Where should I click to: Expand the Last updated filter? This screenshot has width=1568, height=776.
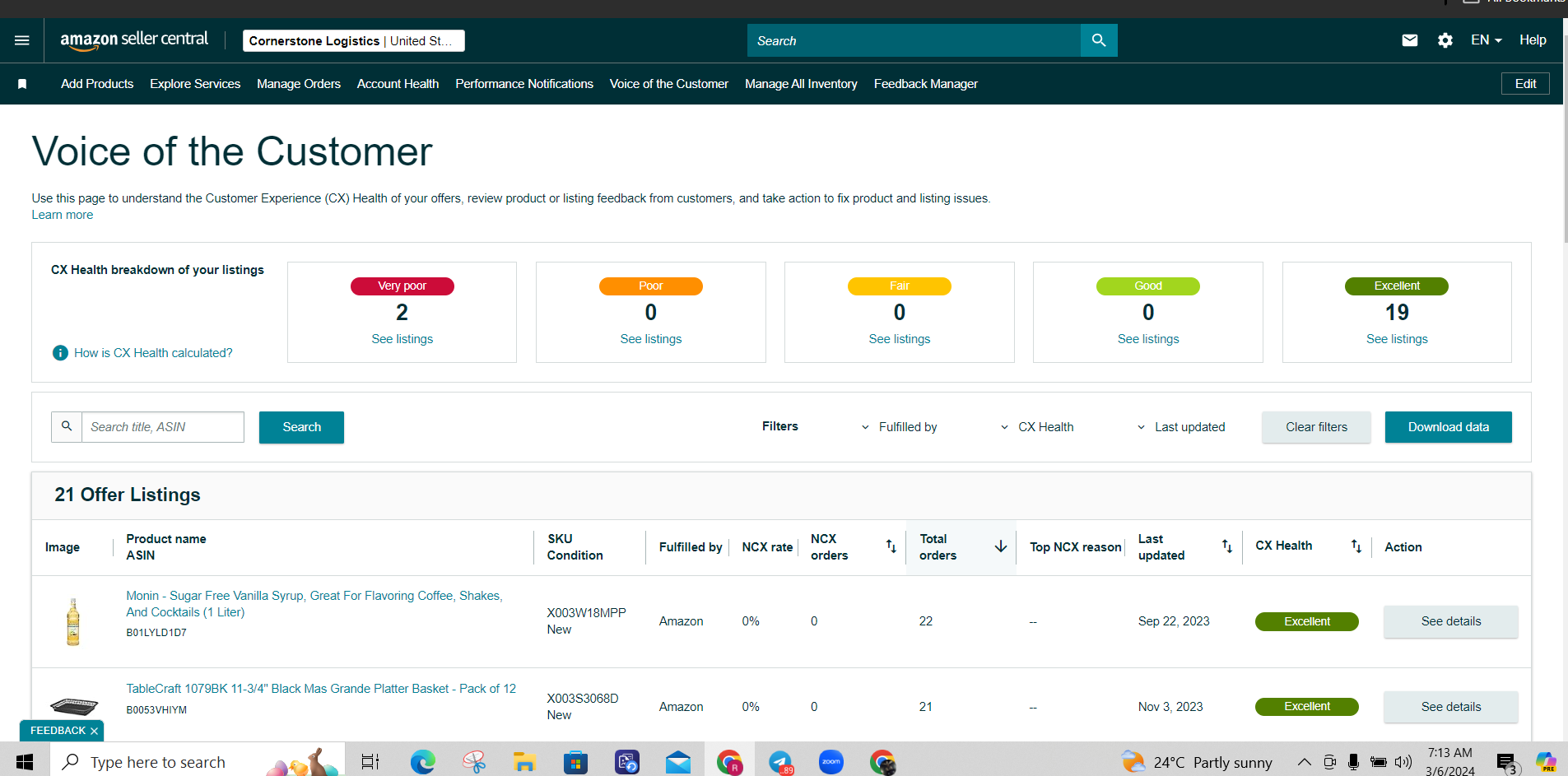pos(1181,427)
